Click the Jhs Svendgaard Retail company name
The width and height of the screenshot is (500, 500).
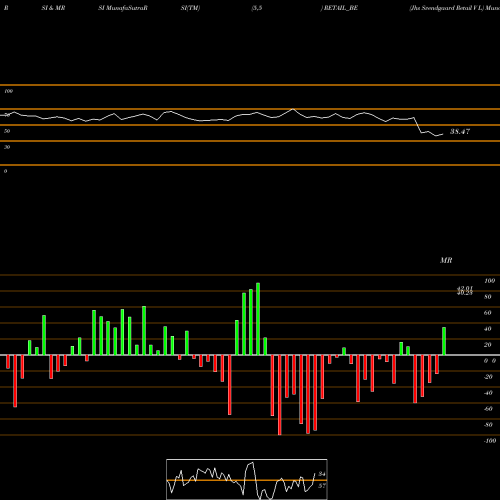click(447, 8)
